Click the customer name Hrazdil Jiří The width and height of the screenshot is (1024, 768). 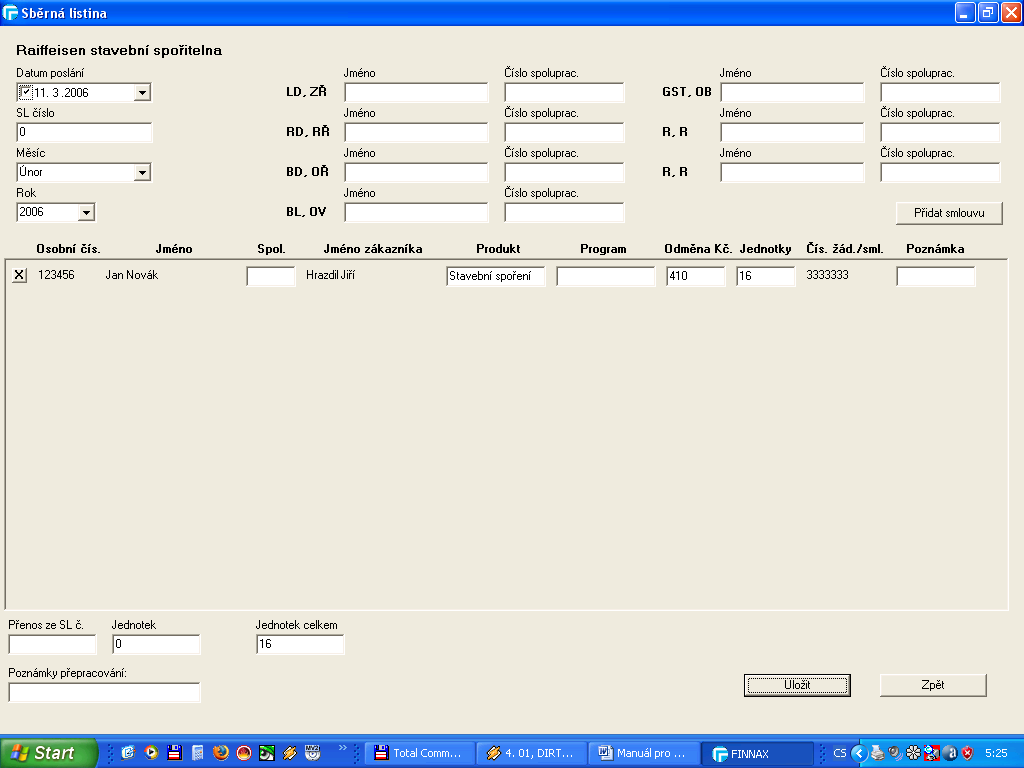(330, 275)
